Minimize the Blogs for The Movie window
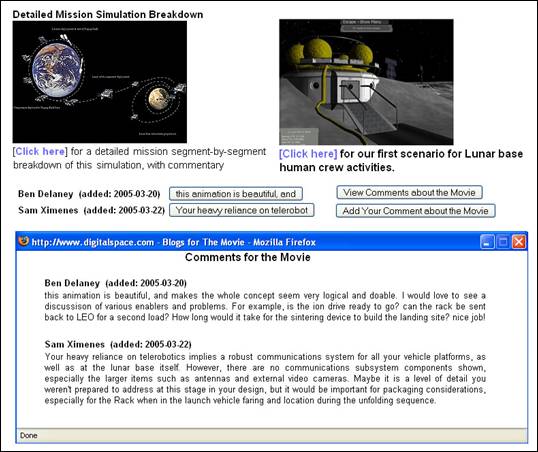 click(x=487, y=242)
